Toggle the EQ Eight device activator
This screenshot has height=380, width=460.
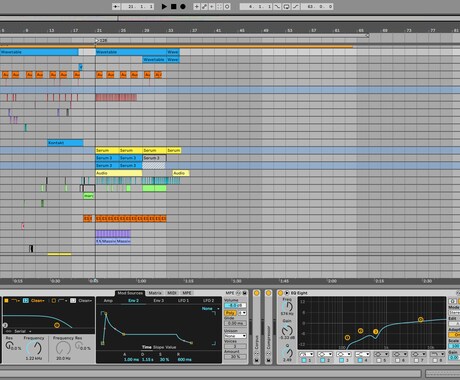pyautogui.click(x=280, y=293)
